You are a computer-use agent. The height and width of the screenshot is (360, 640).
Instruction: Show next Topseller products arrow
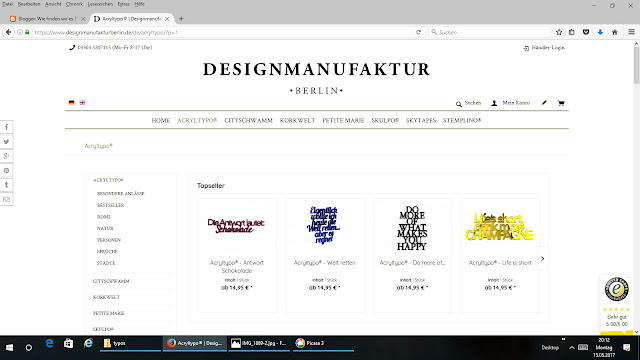click(x=542, y=258)
